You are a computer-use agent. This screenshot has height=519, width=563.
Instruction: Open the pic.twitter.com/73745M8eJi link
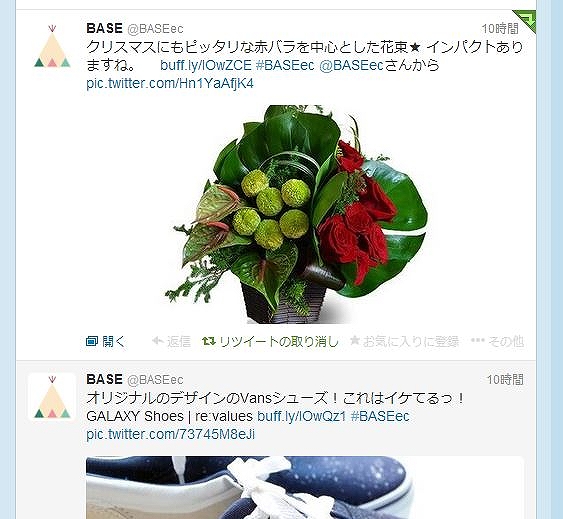click(171, 434)
